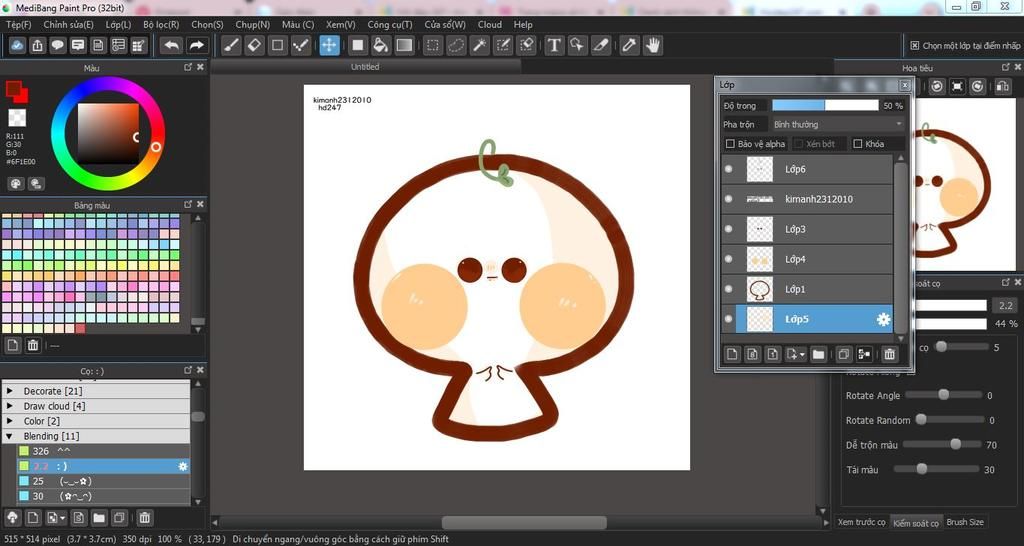Select the Fill rectangle shape tool
Viewport: 1024px width, 546px height.
tap(357, 45)
